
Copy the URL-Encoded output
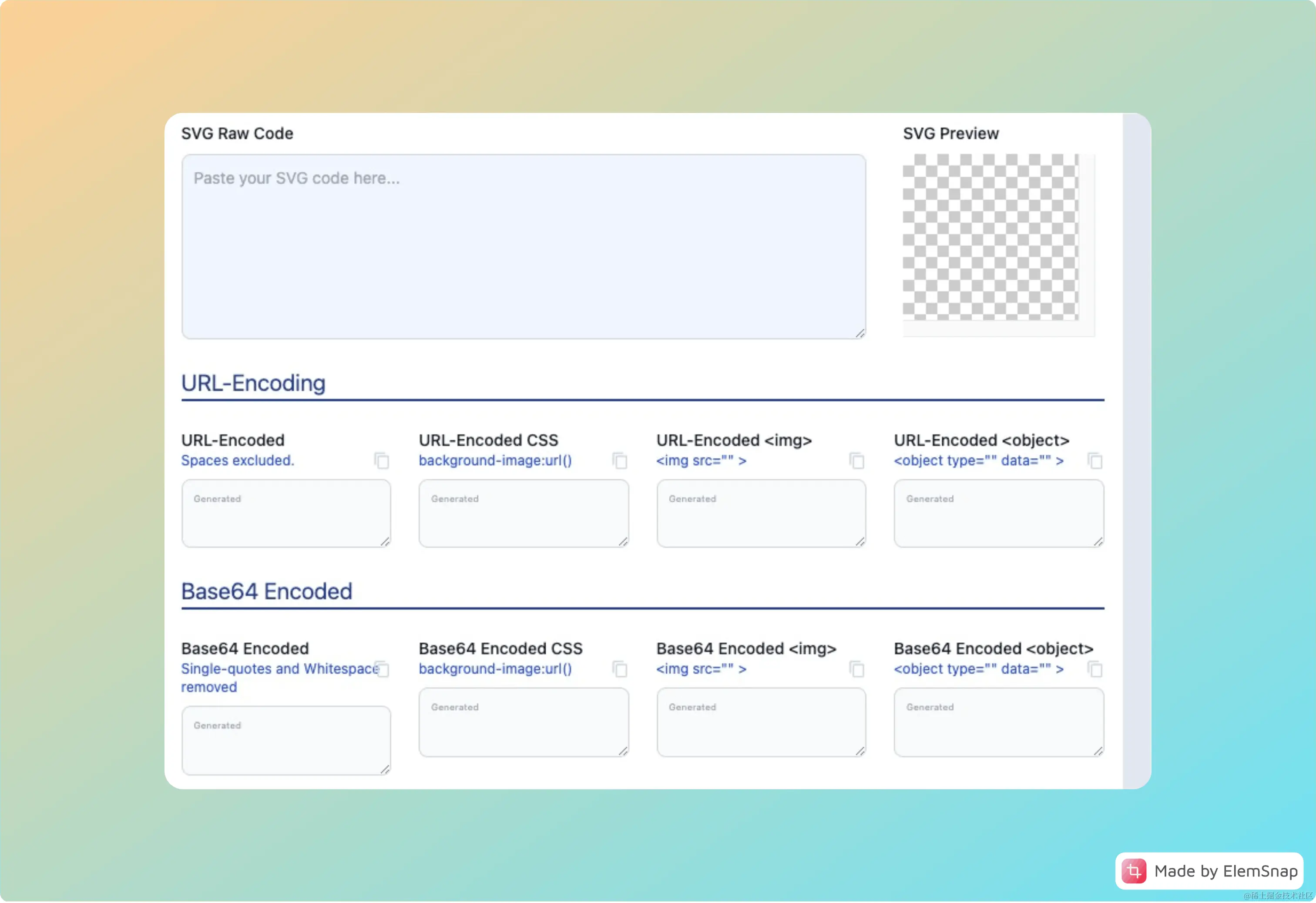pos(382,461)
